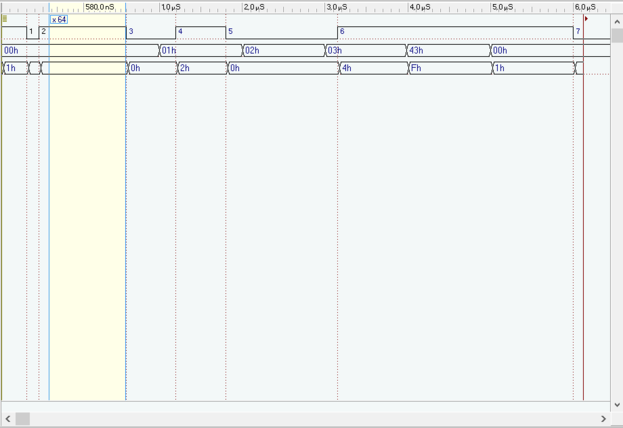Click the red end-of-diagram flag marker
623x428 pixels.
click(586, 19)
